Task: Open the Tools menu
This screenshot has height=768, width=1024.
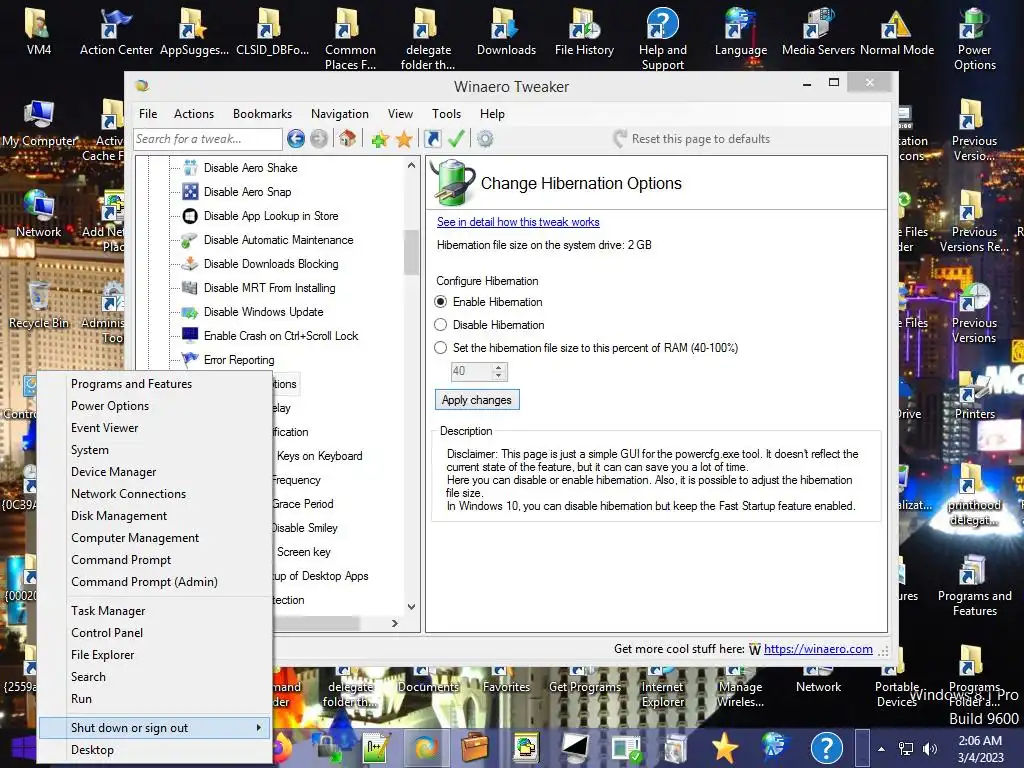Action: [447, 114]
